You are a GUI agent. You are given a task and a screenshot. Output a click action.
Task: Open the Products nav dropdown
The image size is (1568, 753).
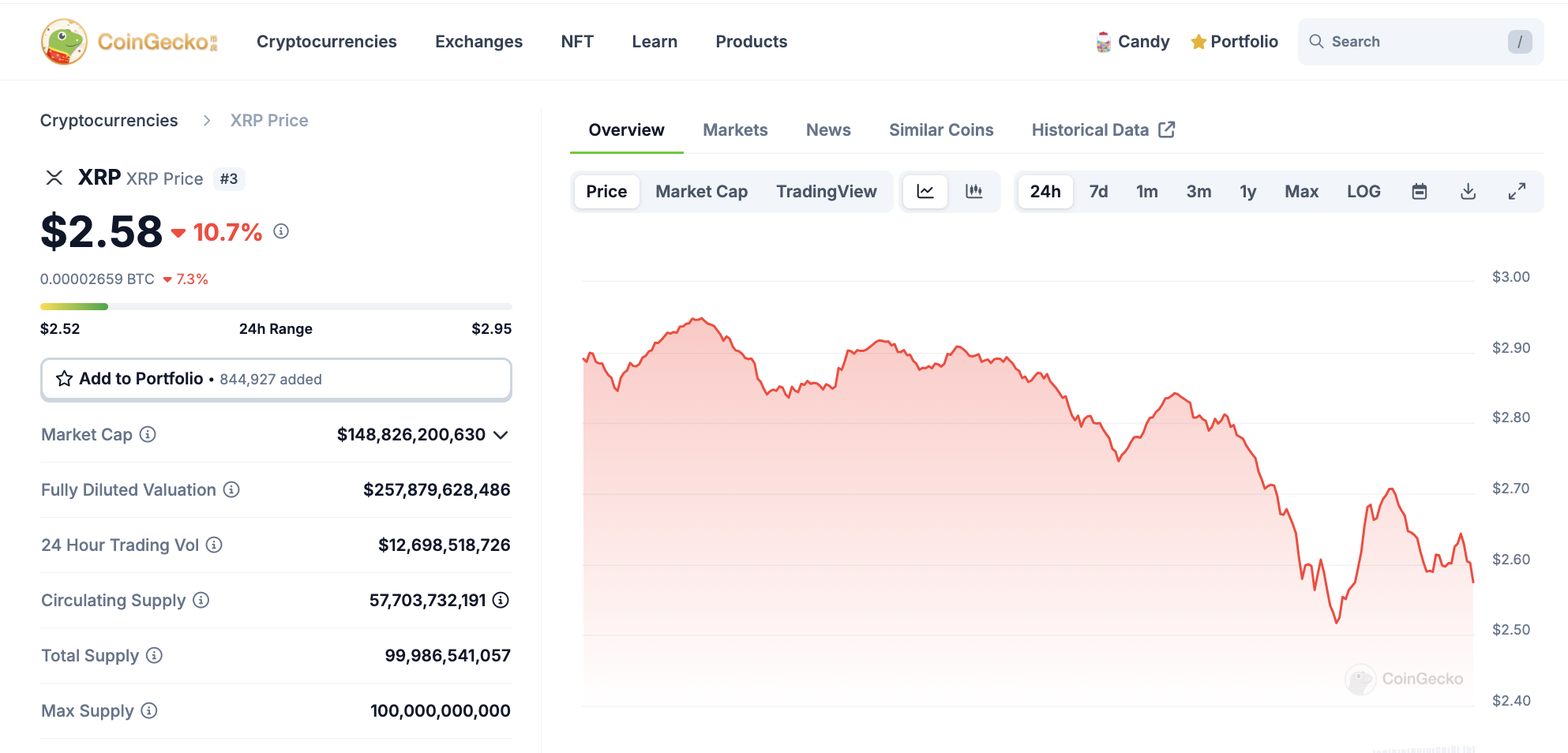(752, 41)
